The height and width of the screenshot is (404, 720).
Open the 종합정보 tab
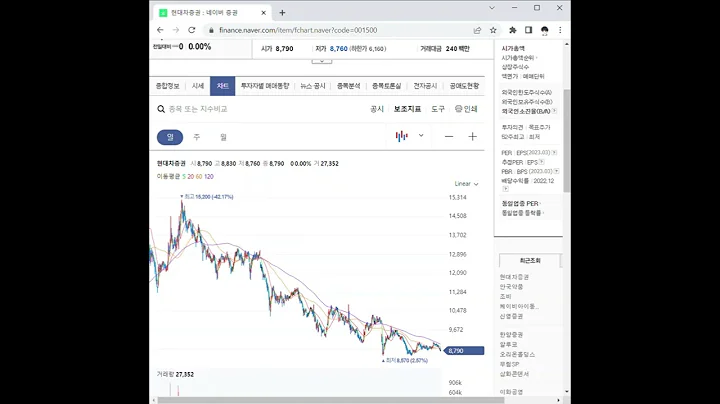tap(167, 86)
